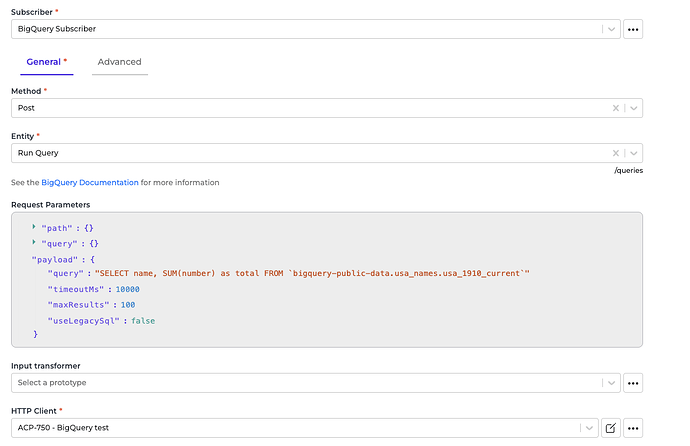Click the useLegacySql false value

point(143,320)
